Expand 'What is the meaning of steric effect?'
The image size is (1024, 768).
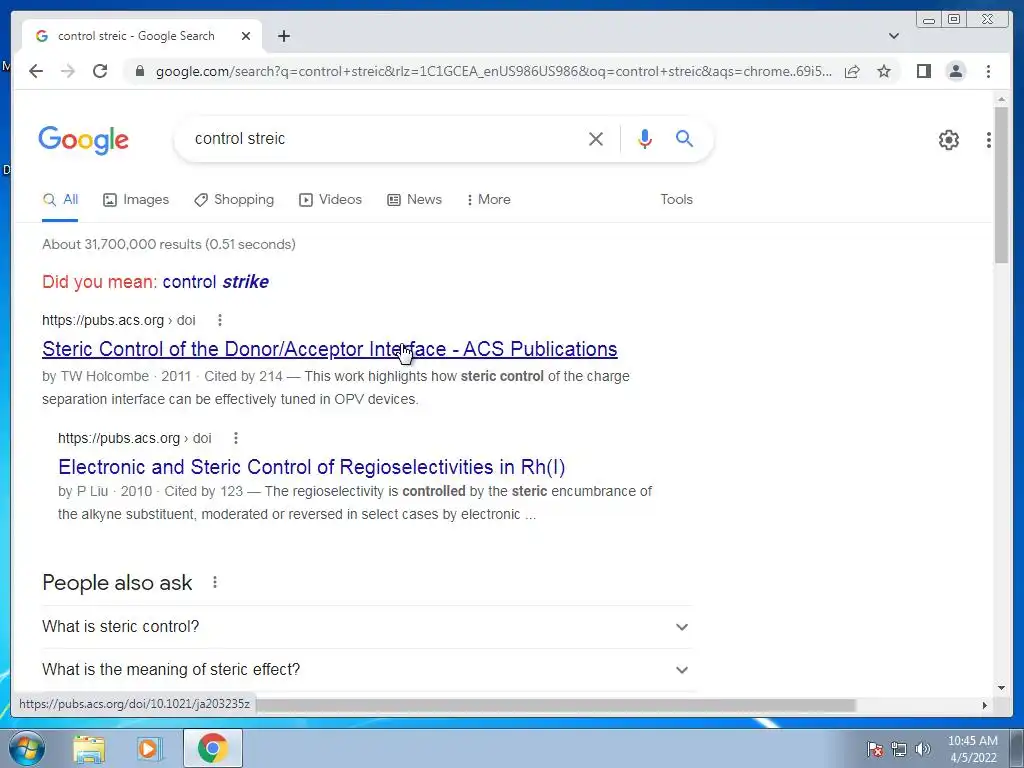point(366,670)
